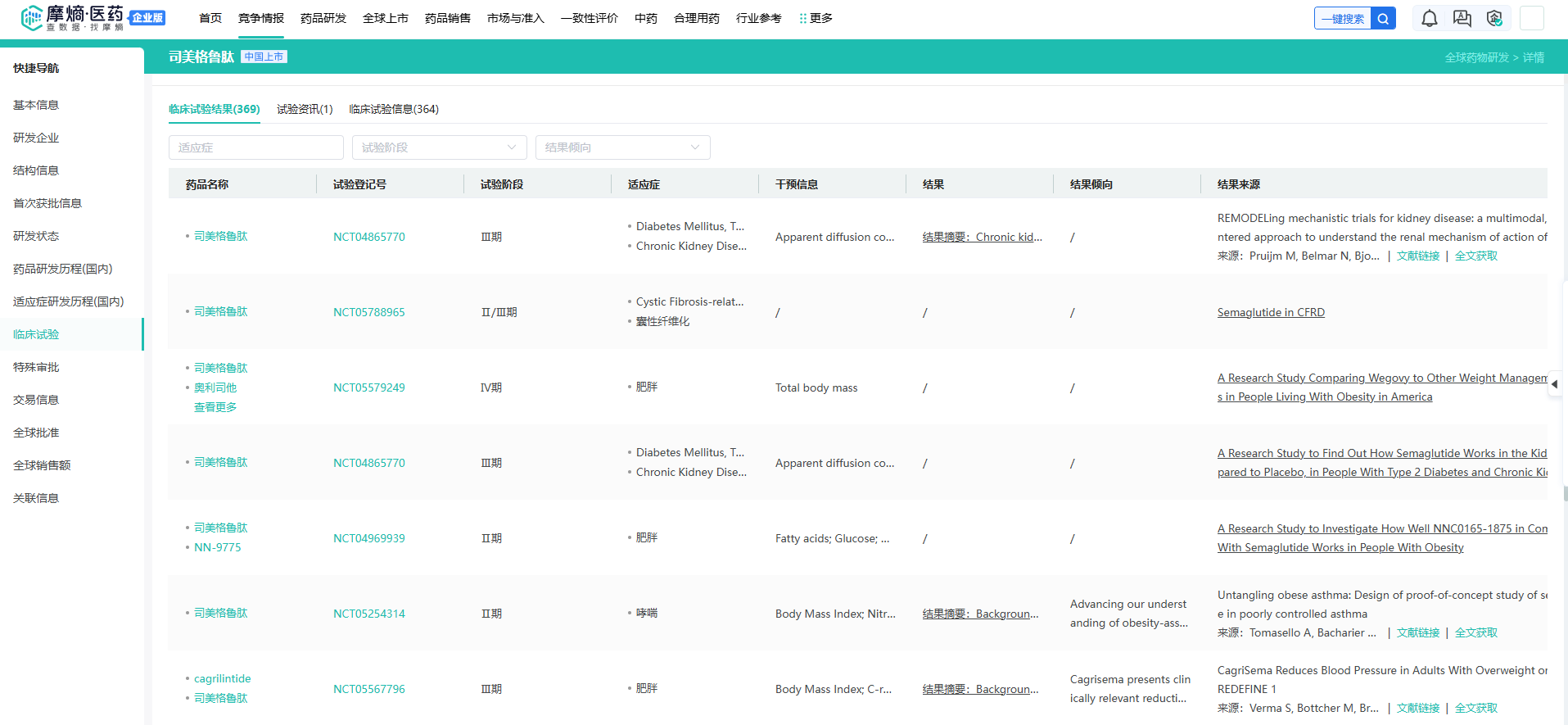This screenshot has height=725, width=1568.
Task: Click the user avatar box
Action: [1531, 18]
